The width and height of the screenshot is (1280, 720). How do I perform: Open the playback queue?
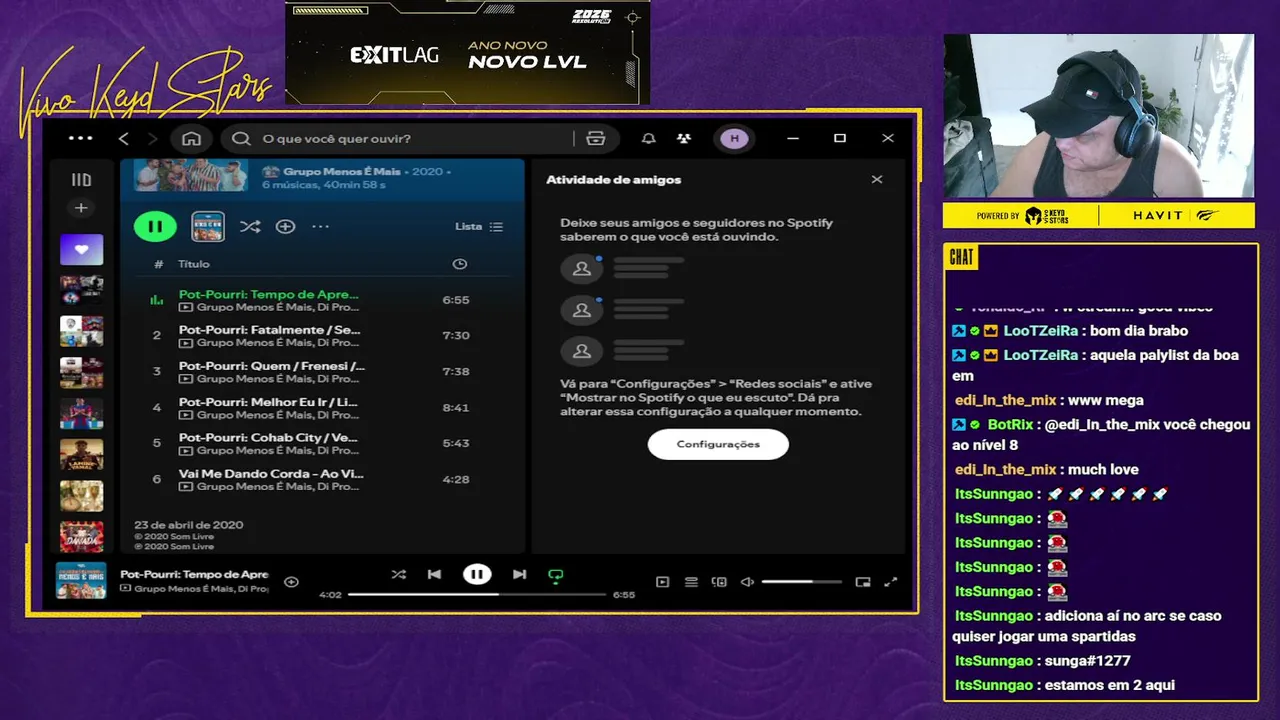click(x=691, y=582)
